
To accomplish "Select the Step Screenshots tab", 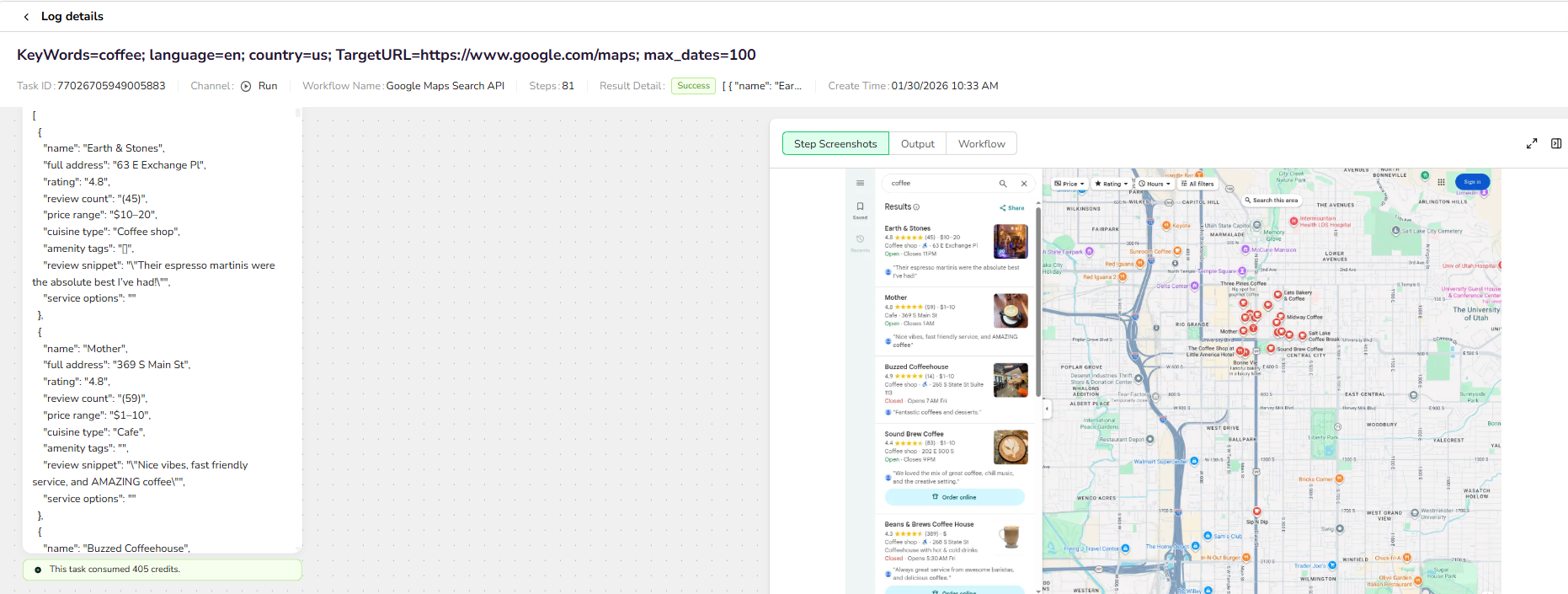I will coord(835,144).
